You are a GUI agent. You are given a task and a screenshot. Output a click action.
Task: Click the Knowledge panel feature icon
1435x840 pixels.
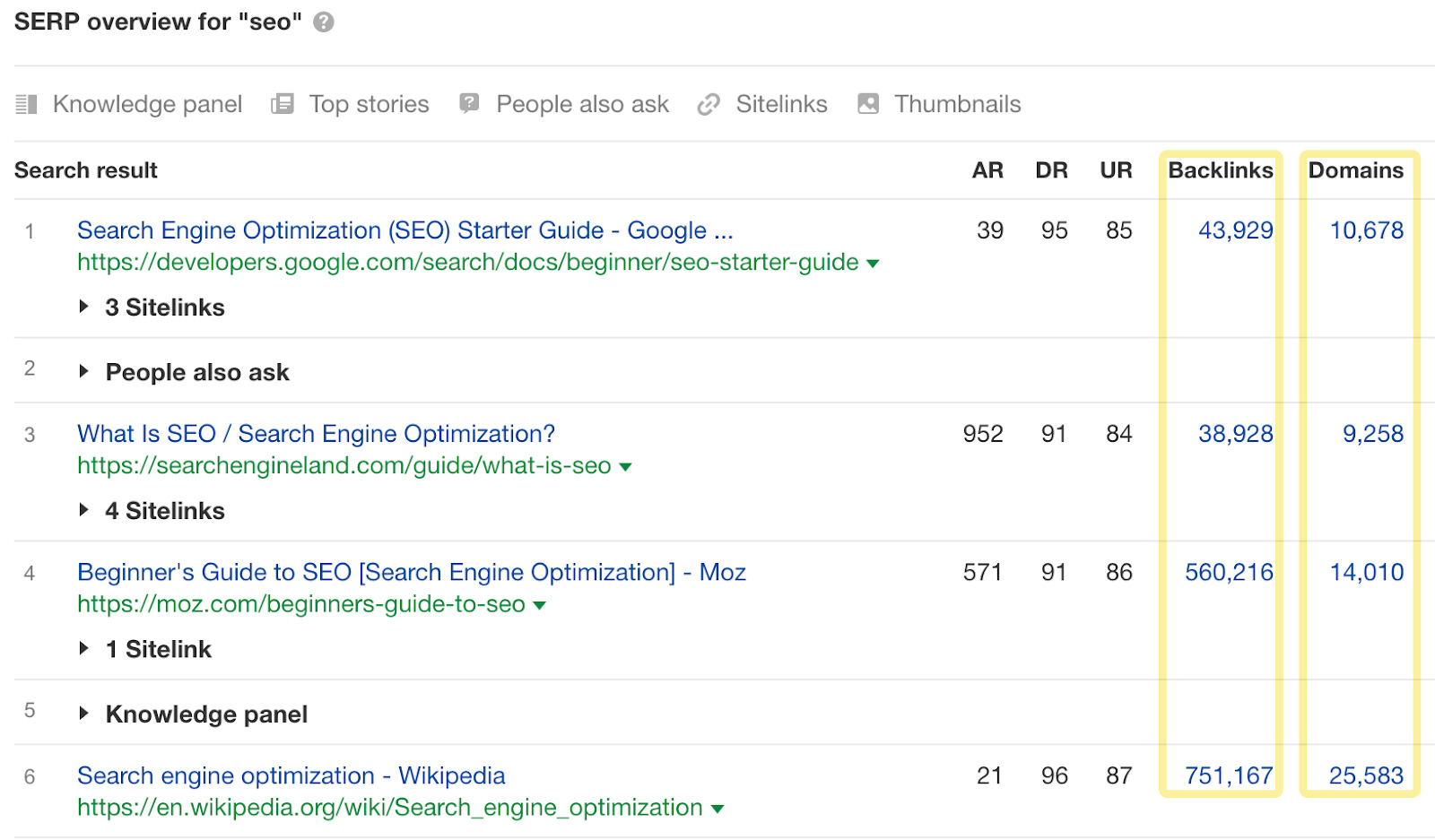27,105
